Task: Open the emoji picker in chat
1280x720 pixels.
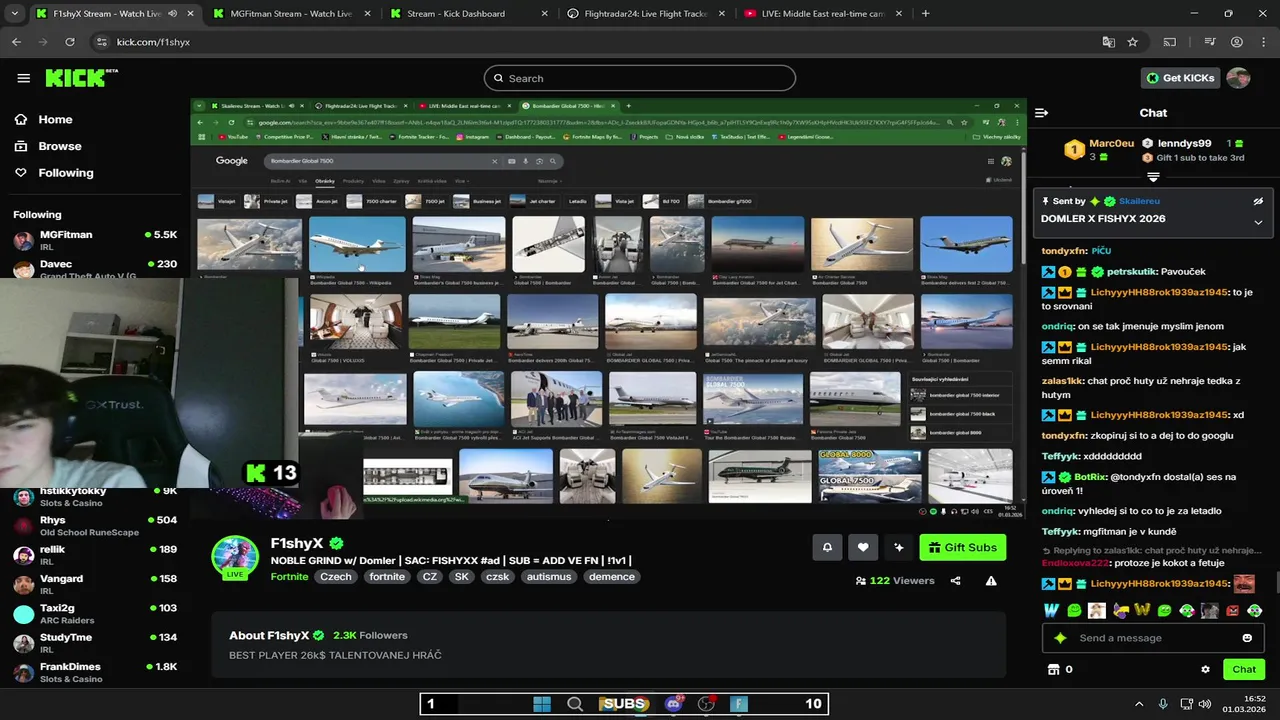Action: (1247, 638)
